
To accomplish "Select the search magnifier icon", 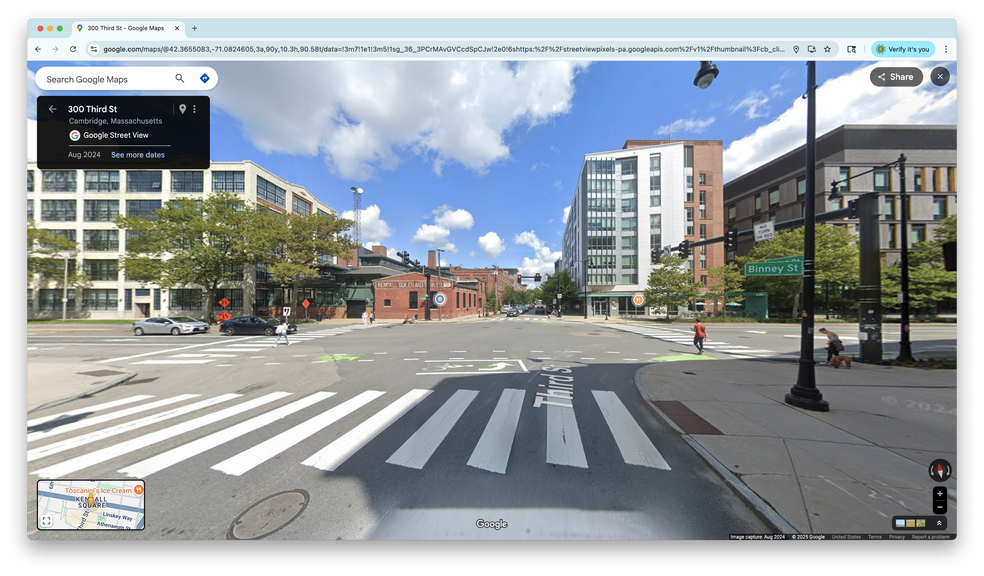I will pos(180,78).
